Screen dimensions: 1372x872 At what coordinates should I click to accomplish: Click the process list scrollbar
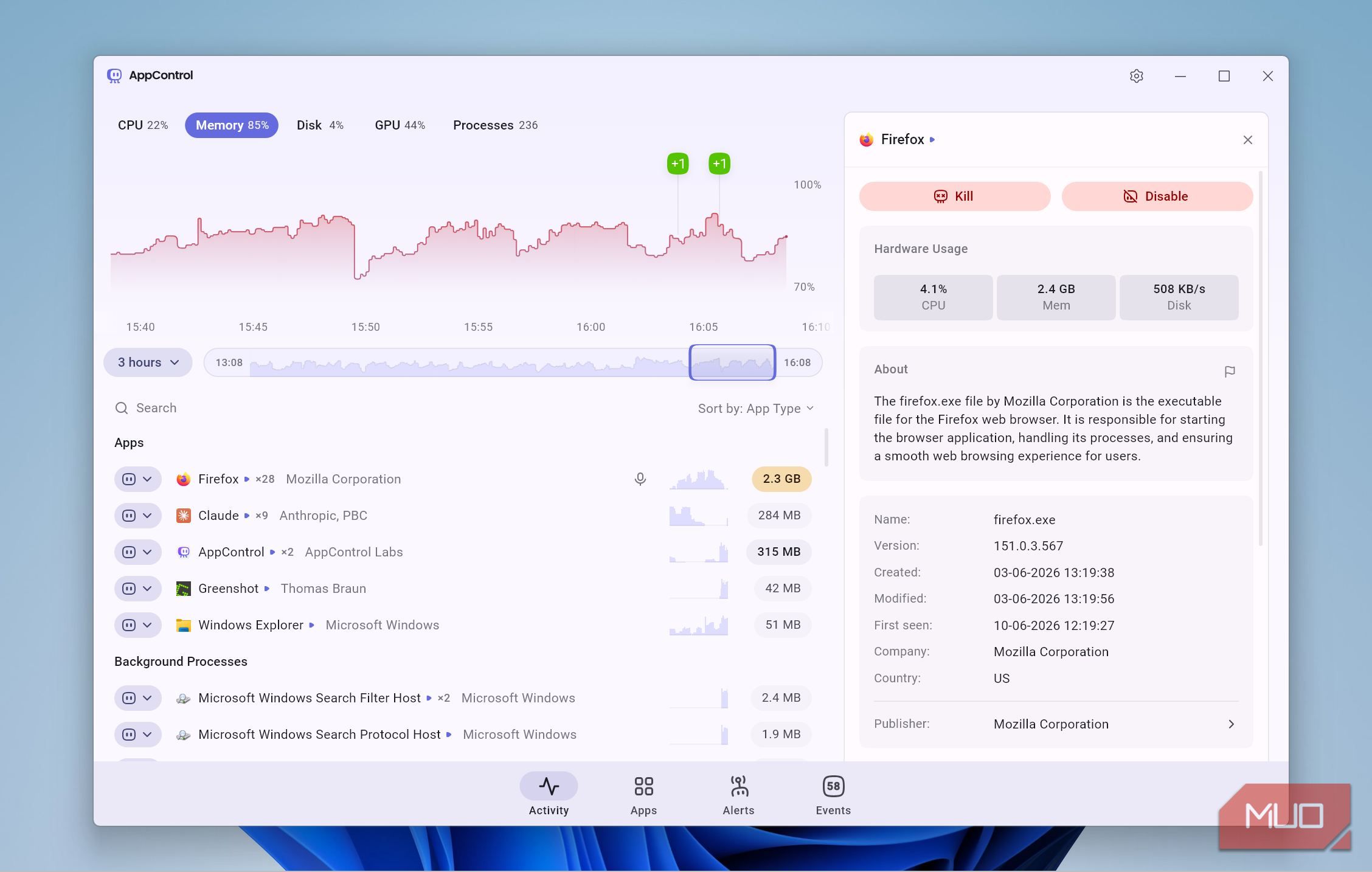pyautogui.click(x=826, y=447)
